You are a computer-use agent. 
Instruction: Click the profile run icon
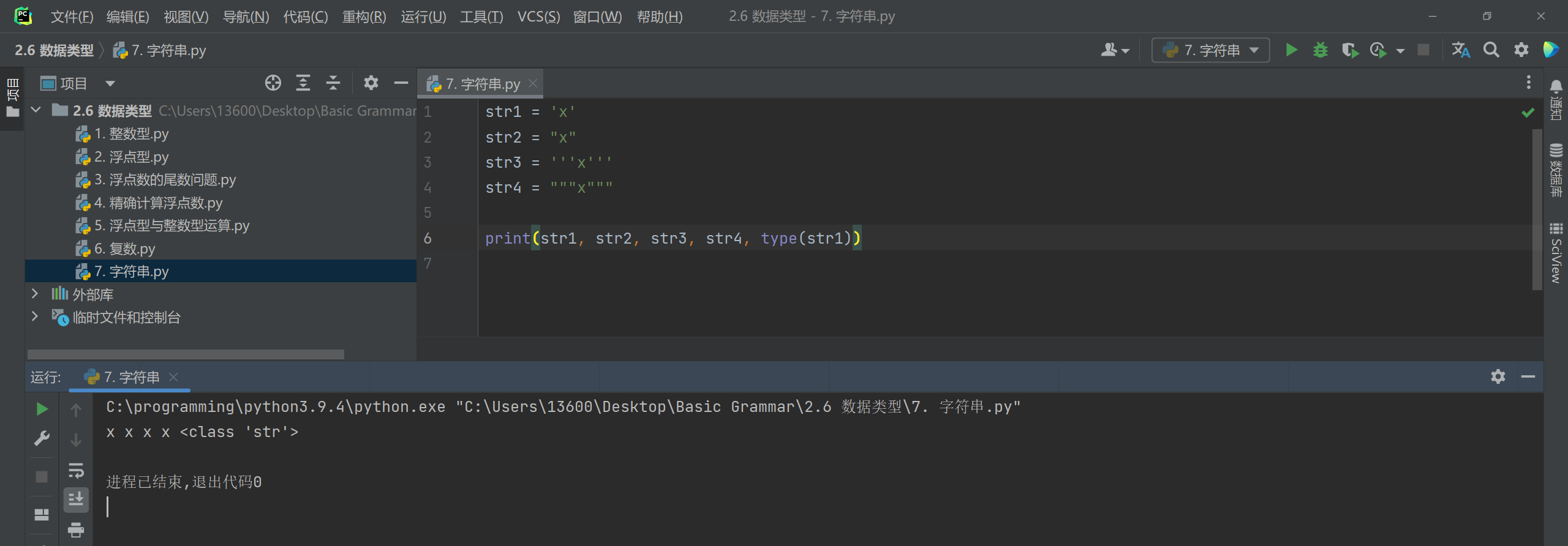[x=1378, y=50]
